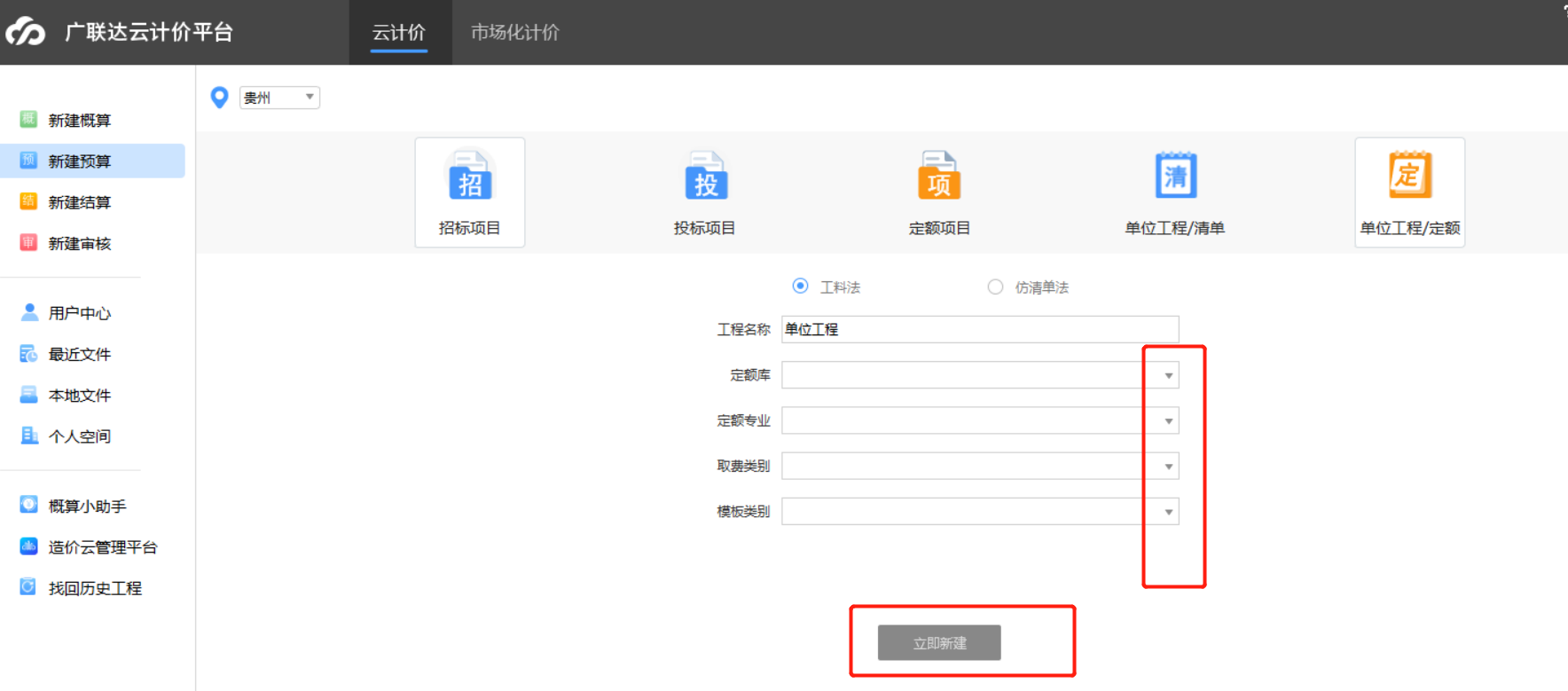Click the 造价云管理平台 icon
The height and width of the screenshot is (691, 1568).
28,546
